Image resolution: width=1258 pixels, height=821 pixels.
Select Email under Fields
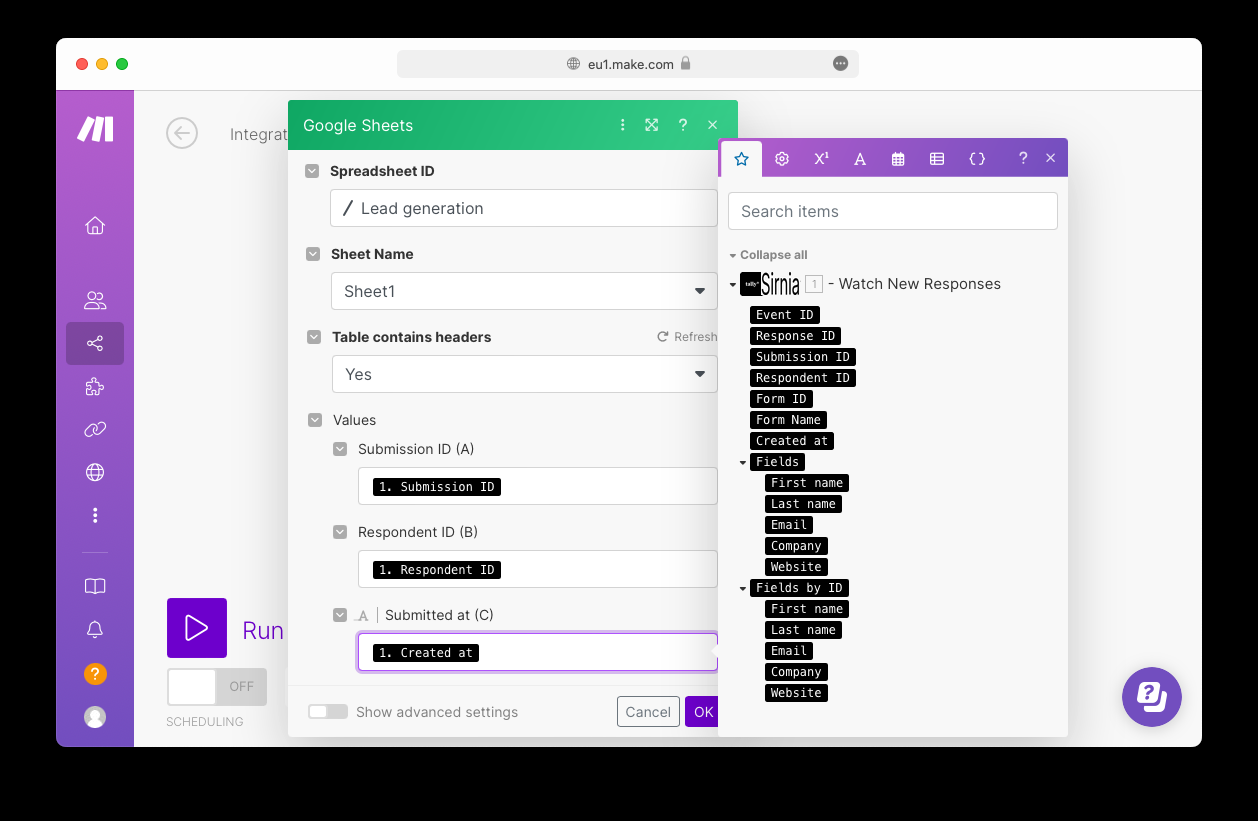tap(789, 525)
